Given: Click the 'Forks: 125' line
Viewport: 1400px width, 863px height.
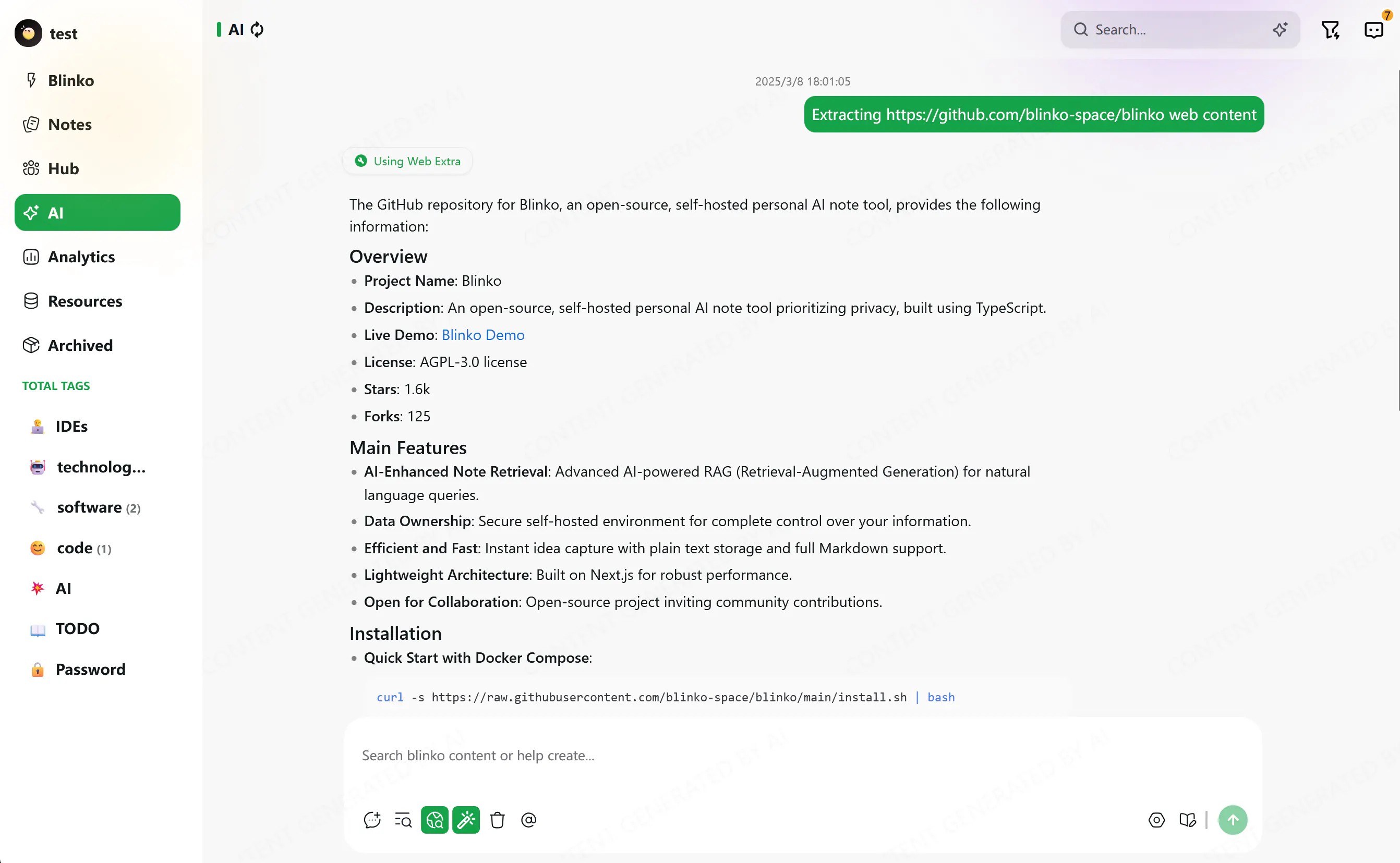Looking at the screenshot, I should coord(397,417).
